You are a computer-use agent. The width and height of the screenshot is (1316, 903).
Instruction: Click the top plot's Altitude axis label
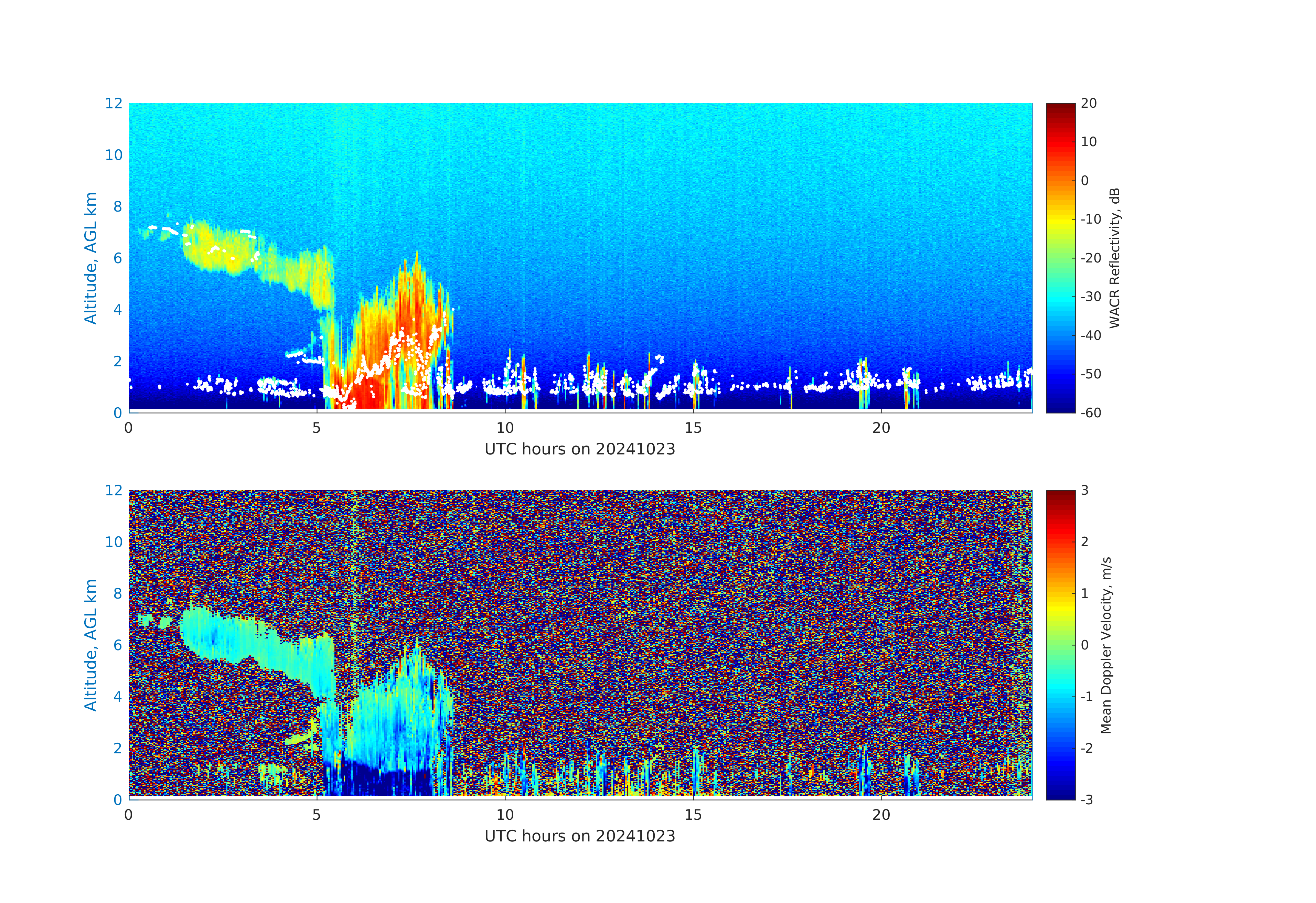(90, 258)
